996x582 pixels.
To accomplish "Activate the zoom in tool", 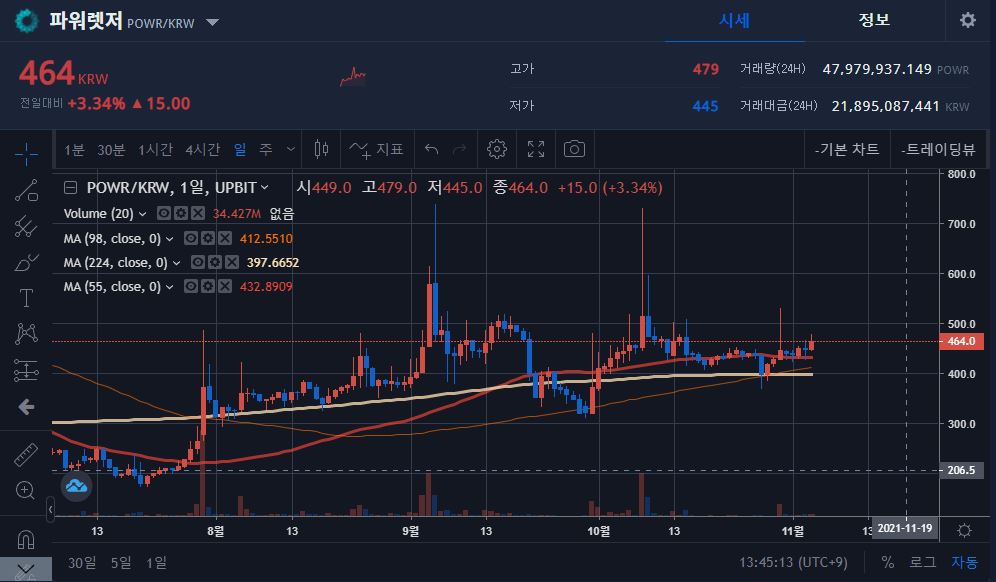I will 26,491.
